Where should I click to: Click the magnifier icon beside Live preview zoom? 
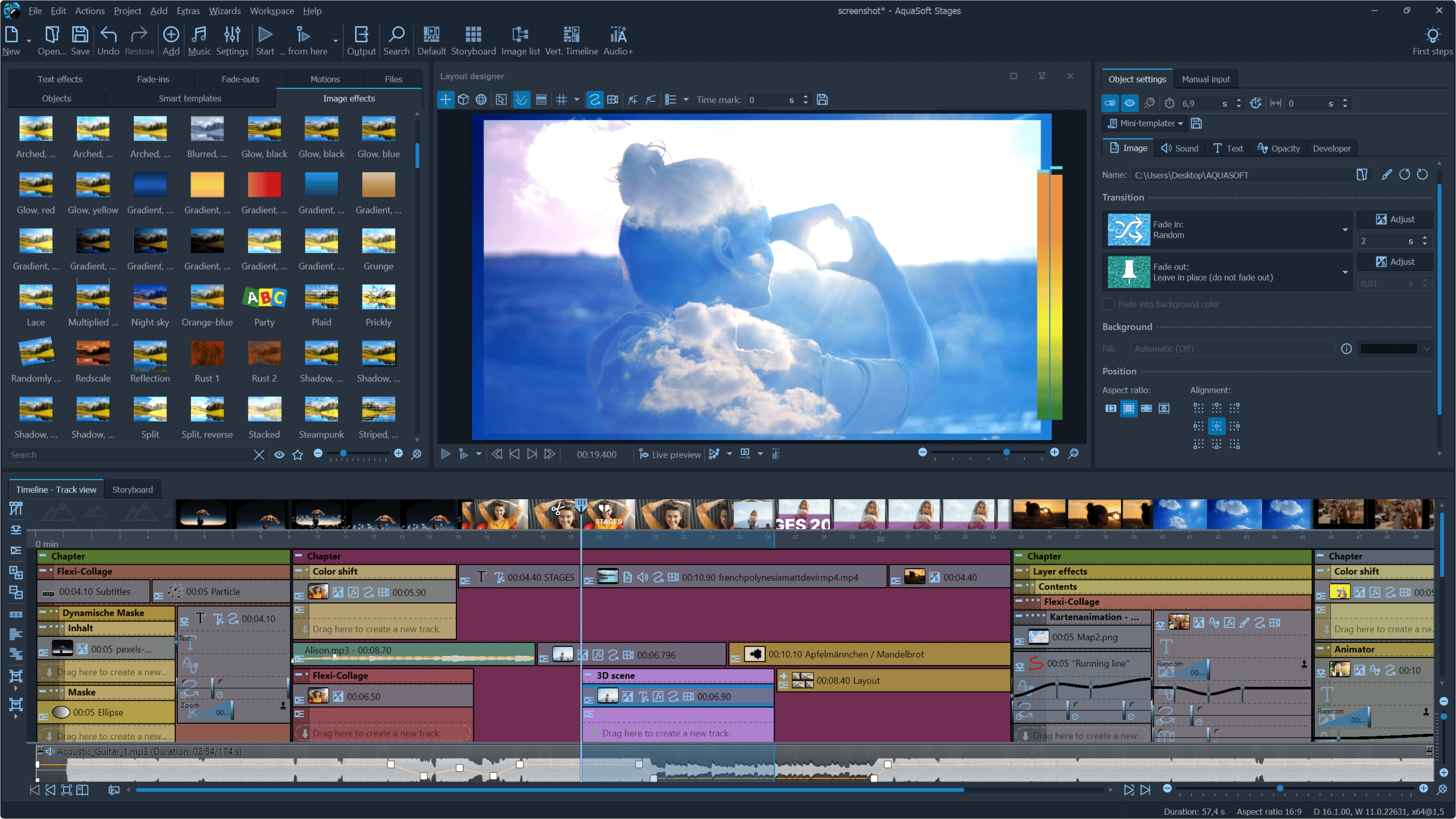[x=1073, y=453]
